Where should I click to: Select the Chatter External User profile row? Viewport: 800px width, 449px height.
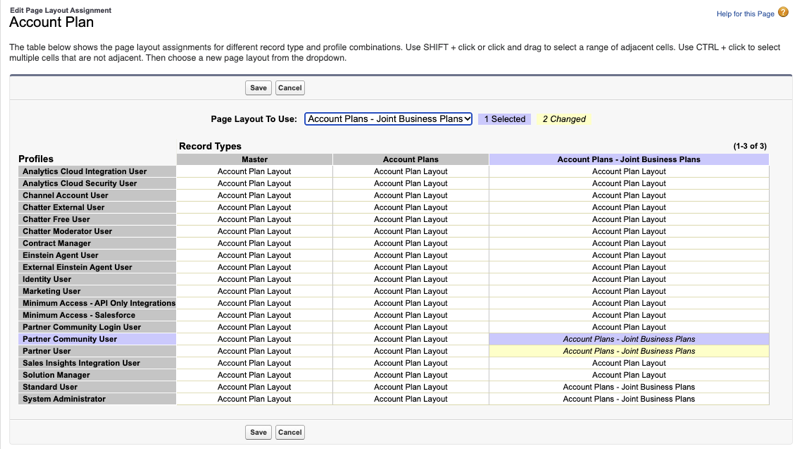tap(97, 207)
